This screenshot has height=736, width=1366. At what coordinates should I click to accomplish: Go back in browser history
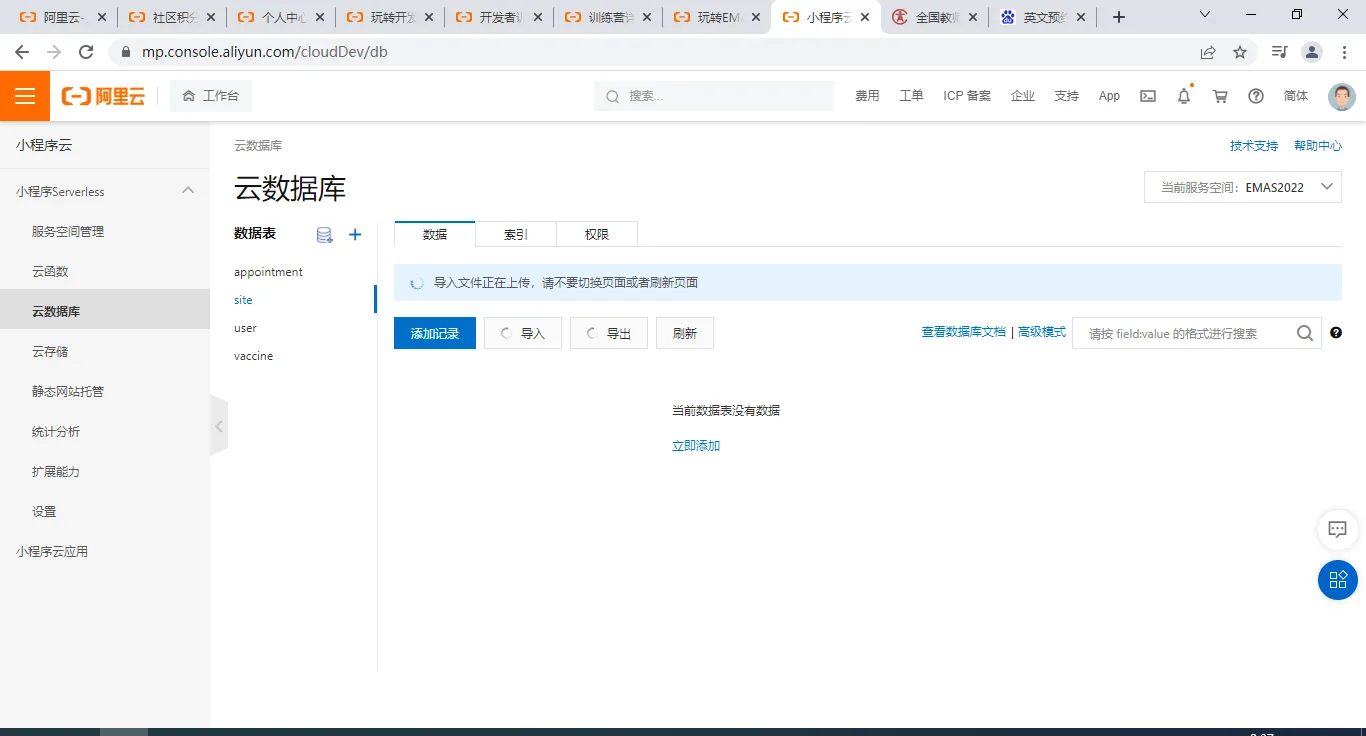click(22, 52)
